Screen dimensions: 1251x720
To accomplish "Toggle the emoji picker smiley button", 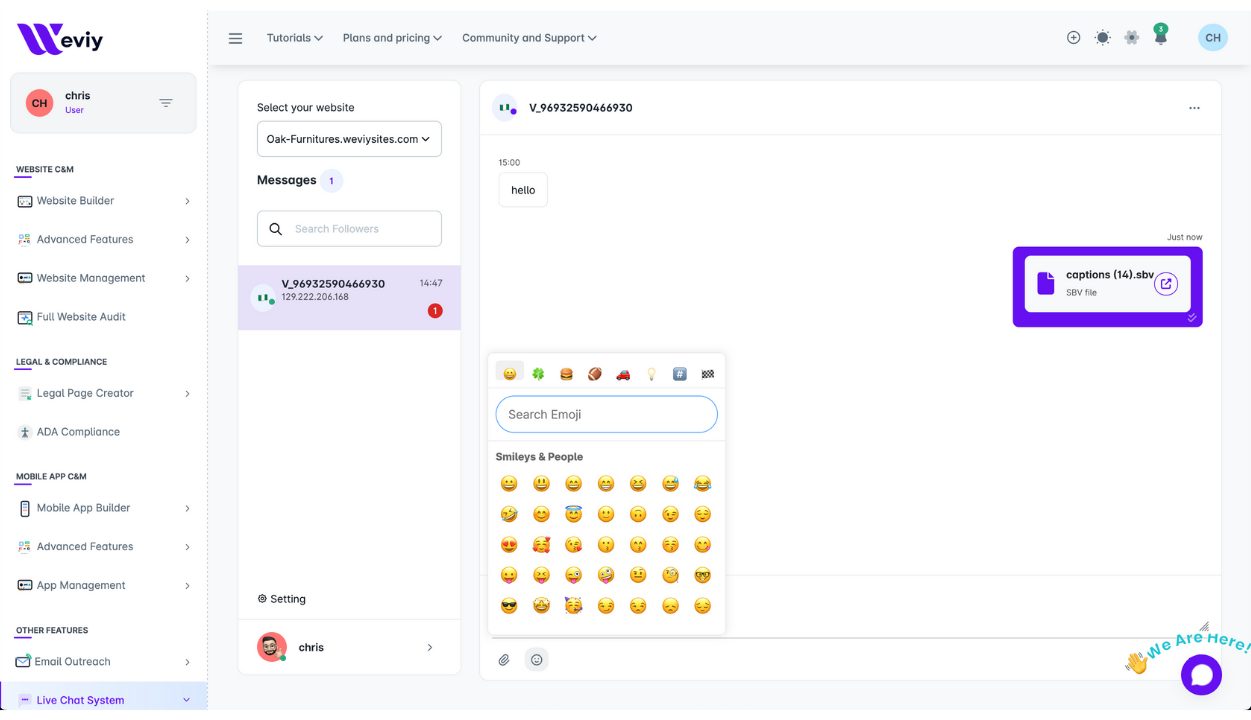I will pyautogui.click(x=537, y=660).
